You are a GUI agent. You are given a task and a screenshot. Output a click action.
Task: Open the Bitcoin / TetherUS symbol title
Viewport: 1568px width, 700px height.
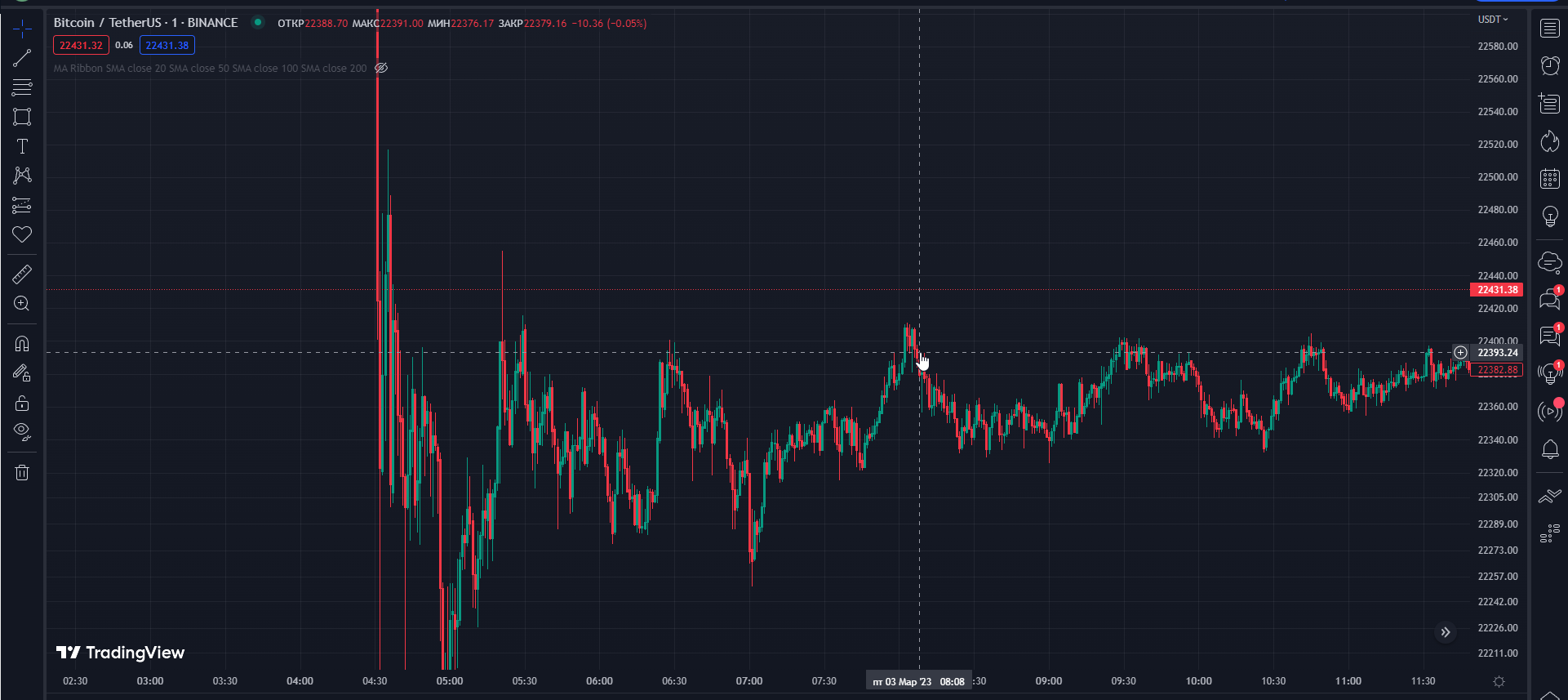tap(146, 23)
